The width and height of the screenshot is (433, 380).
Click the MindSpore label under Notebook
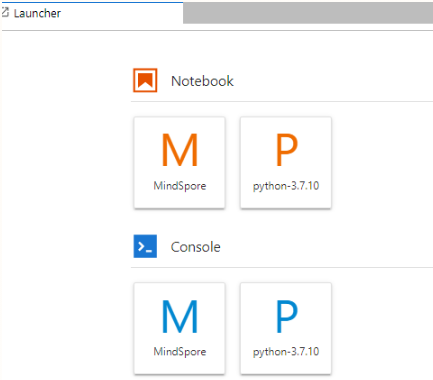coord(180,186)
